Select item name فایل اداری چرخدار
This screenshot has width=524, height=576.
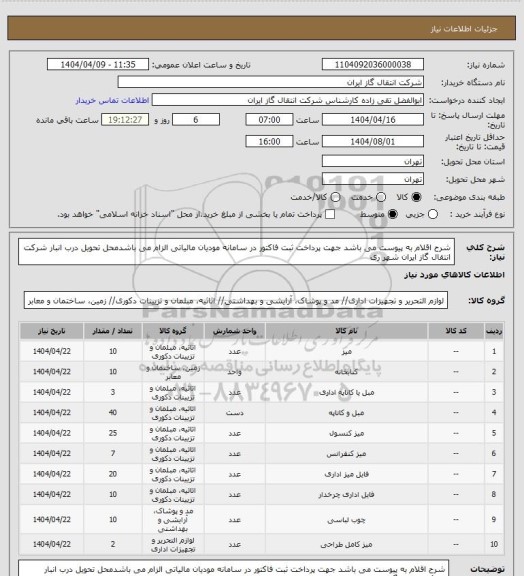[x=346, y=494]
